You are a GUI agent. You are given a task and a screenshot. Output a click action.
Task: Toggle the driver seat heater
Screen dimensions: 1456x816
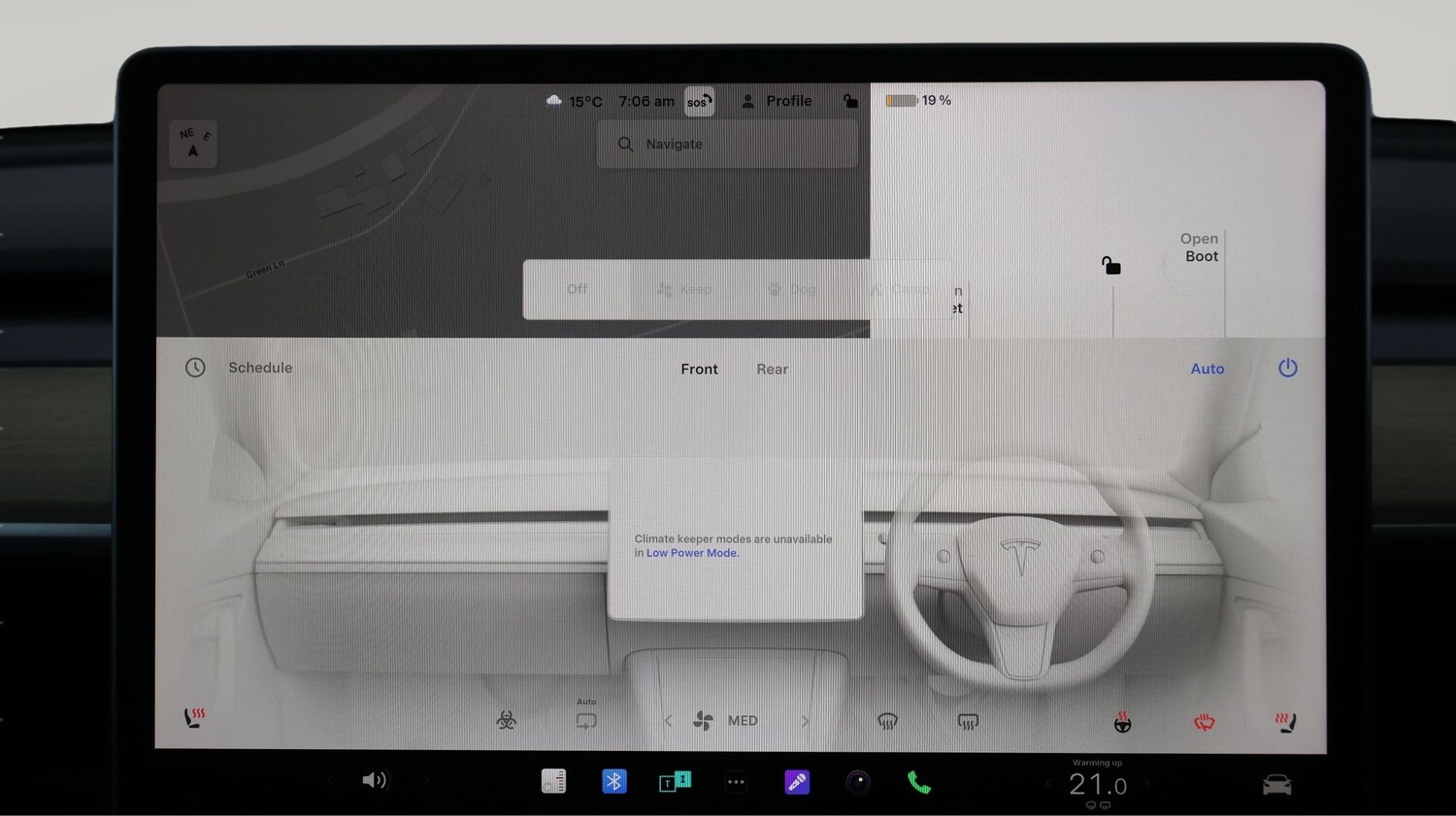tap(194, 718)
